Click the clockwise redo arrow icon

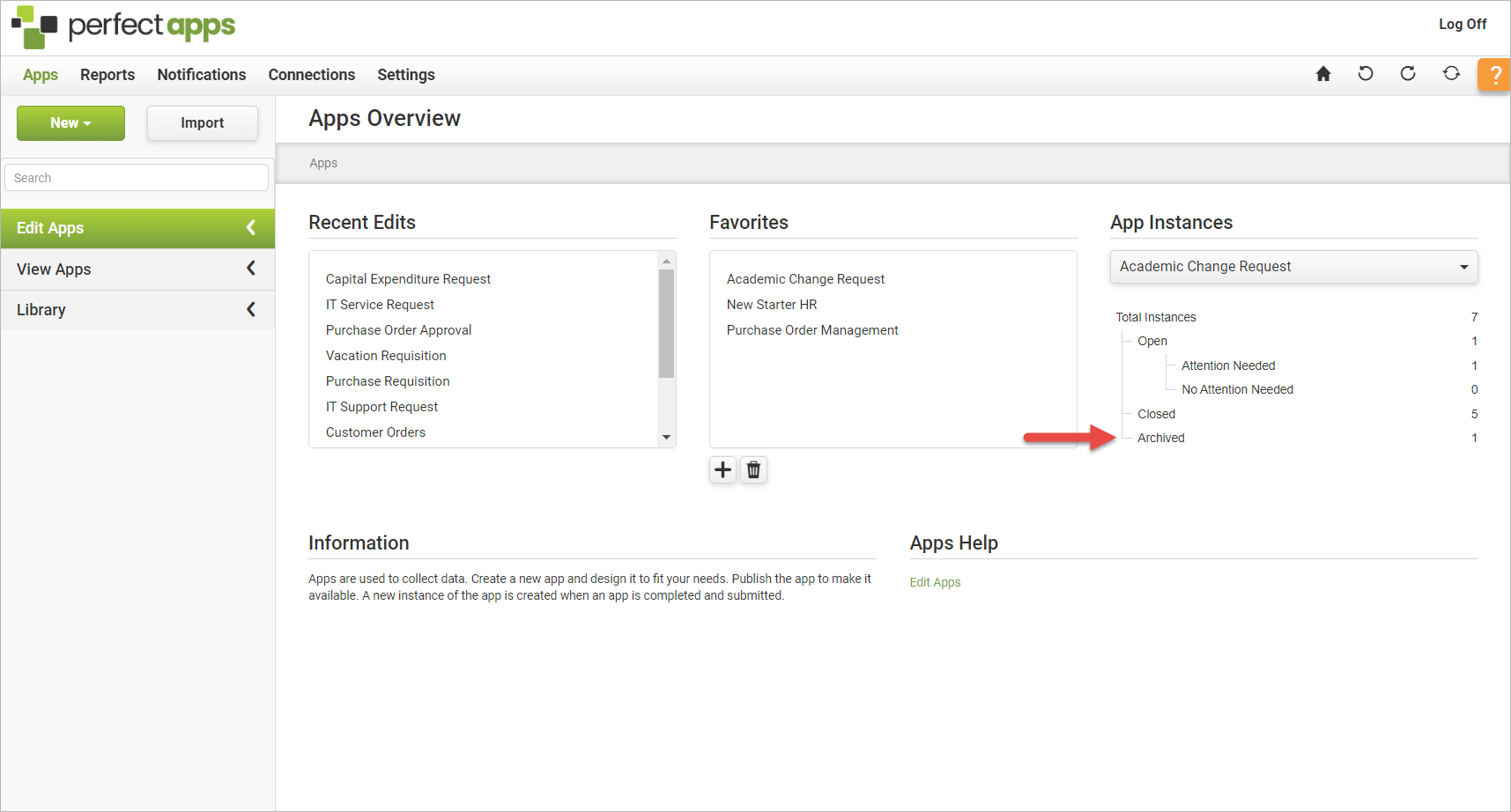tap(1408, 74)
